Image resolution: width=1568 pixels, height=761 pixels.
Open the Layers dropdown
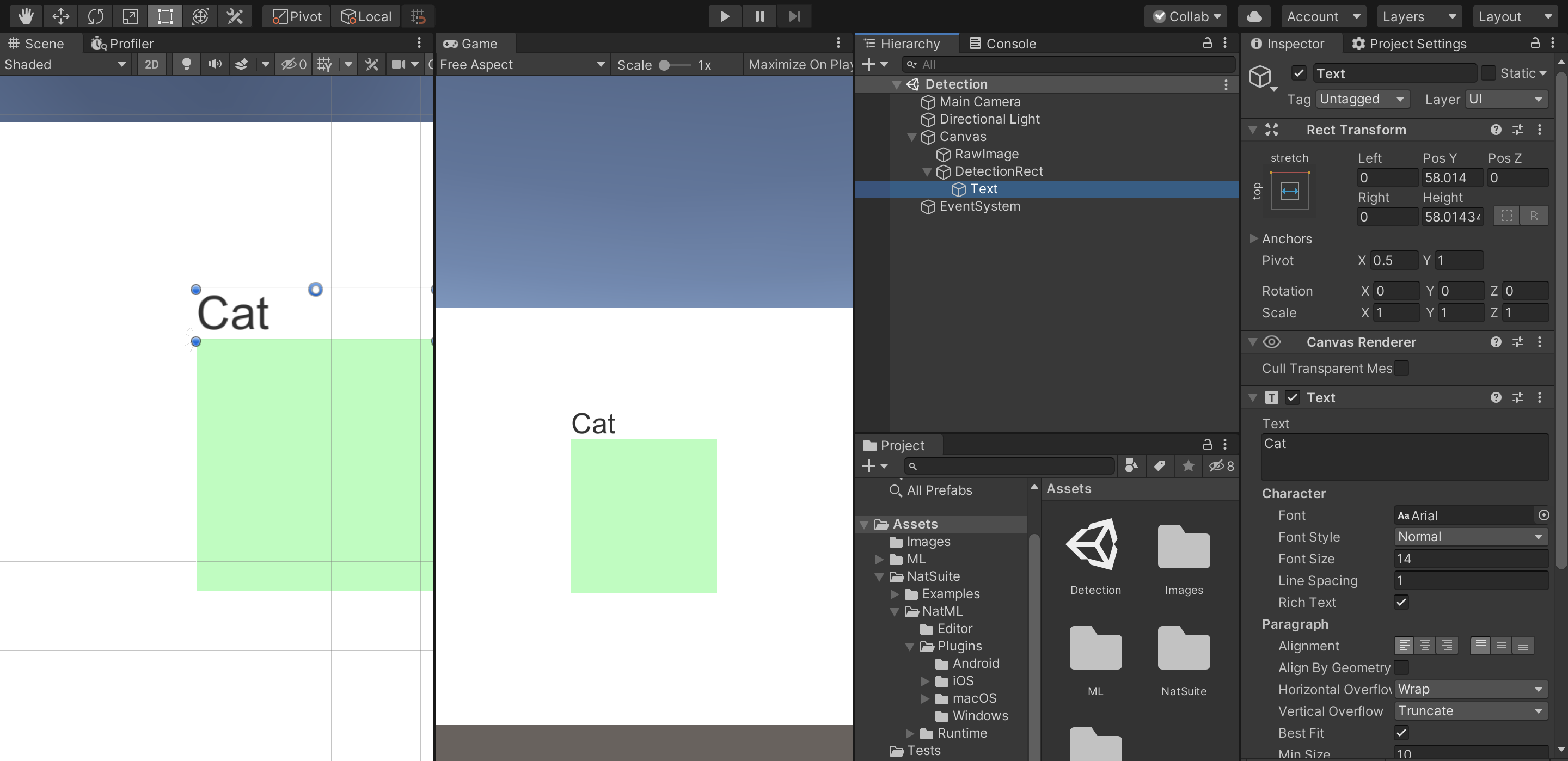coord(1418,16)
